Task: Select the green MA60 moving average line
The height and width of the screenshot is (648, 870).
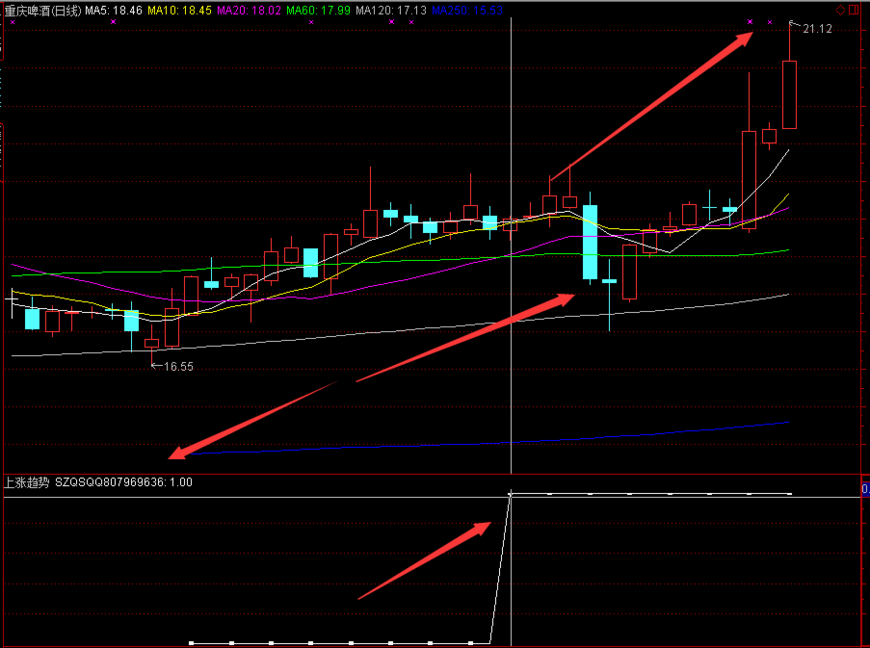Action: click(x=399, y=261)
